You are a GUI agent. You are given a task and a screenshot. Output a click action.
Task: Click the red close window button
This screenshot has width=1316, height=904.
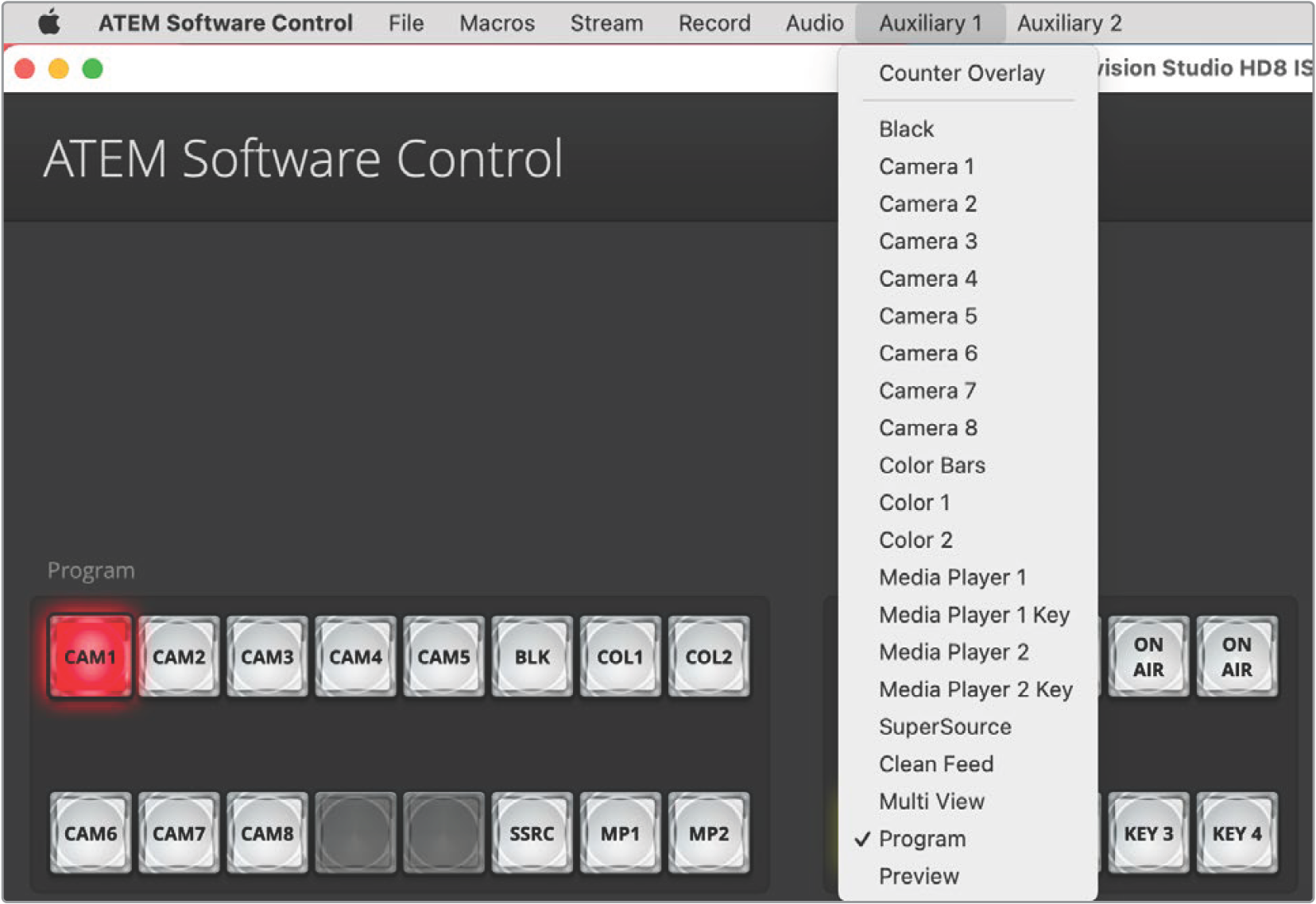[x=25, y=69]
